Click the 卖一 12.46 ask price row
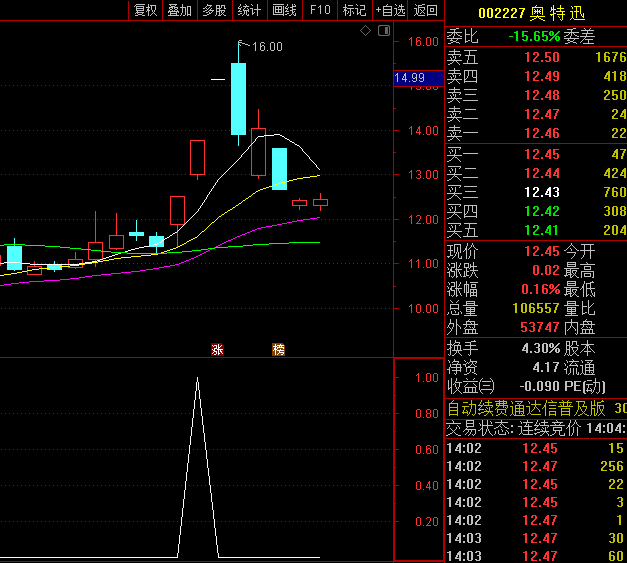Image resolution: width=627 pixels, height=563 pixels. coord(535,134)
